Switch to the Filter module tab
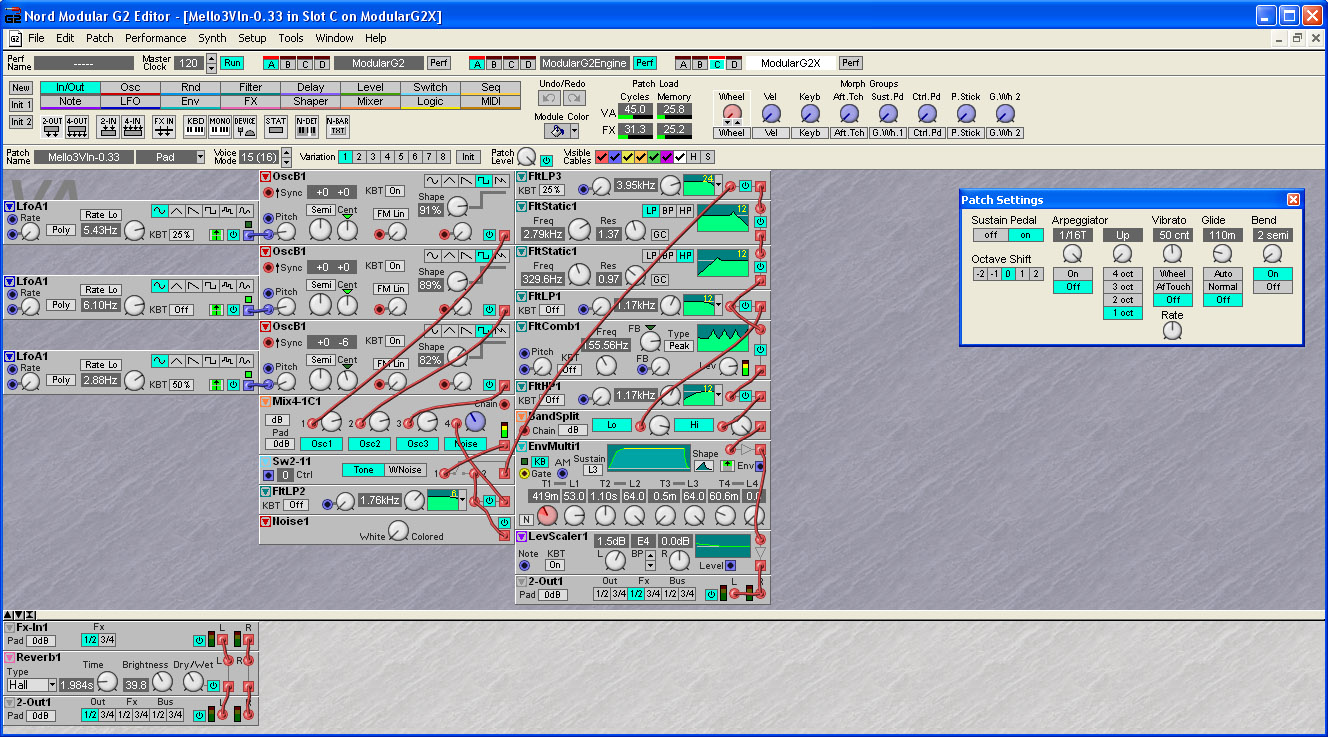 [250, 88]
